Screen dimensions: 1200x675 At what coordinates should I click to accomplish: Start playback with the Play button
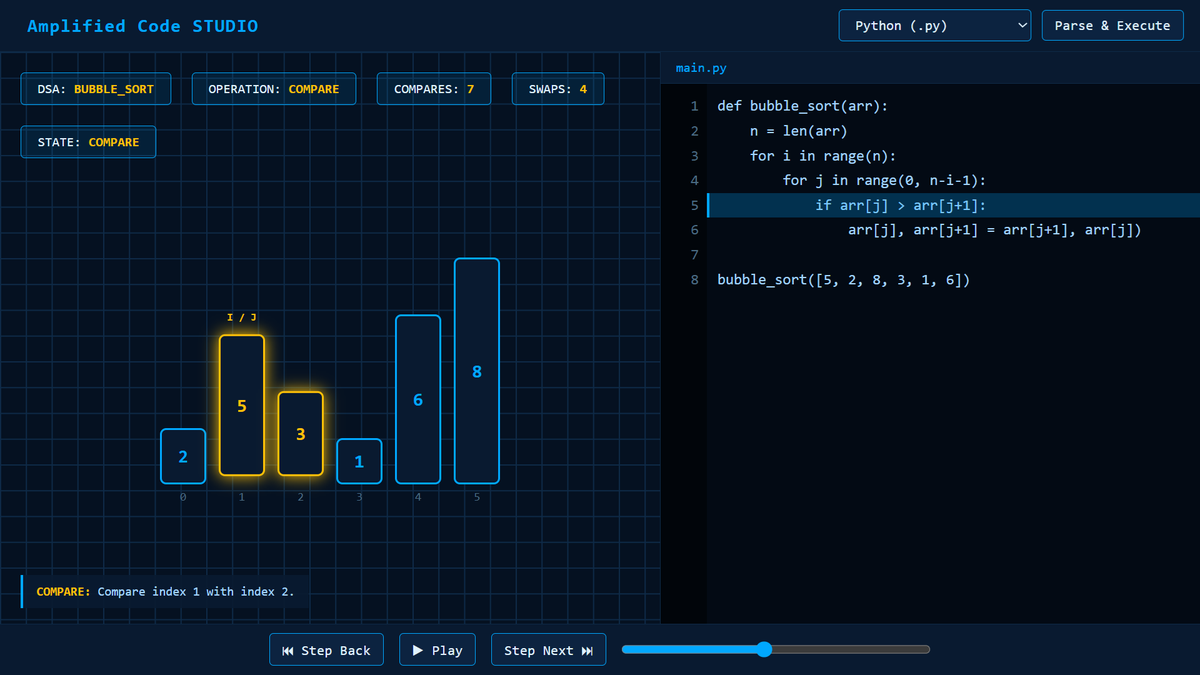pyautogui.click(x=437, y=650)
